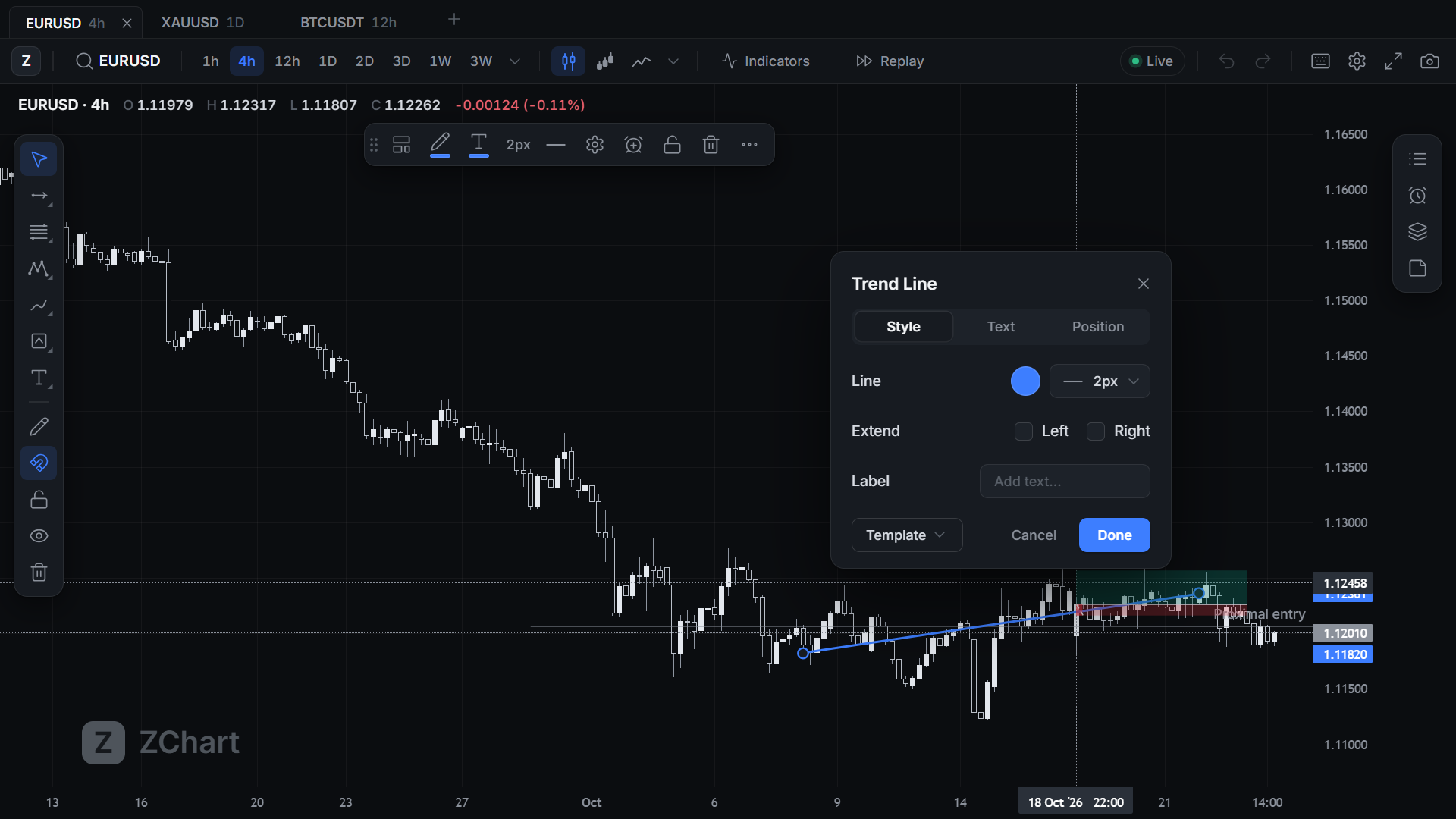Screen dimensions: 1456x819
Task: Enable Extend Left checkbox
Action: tap(1023, 431)
